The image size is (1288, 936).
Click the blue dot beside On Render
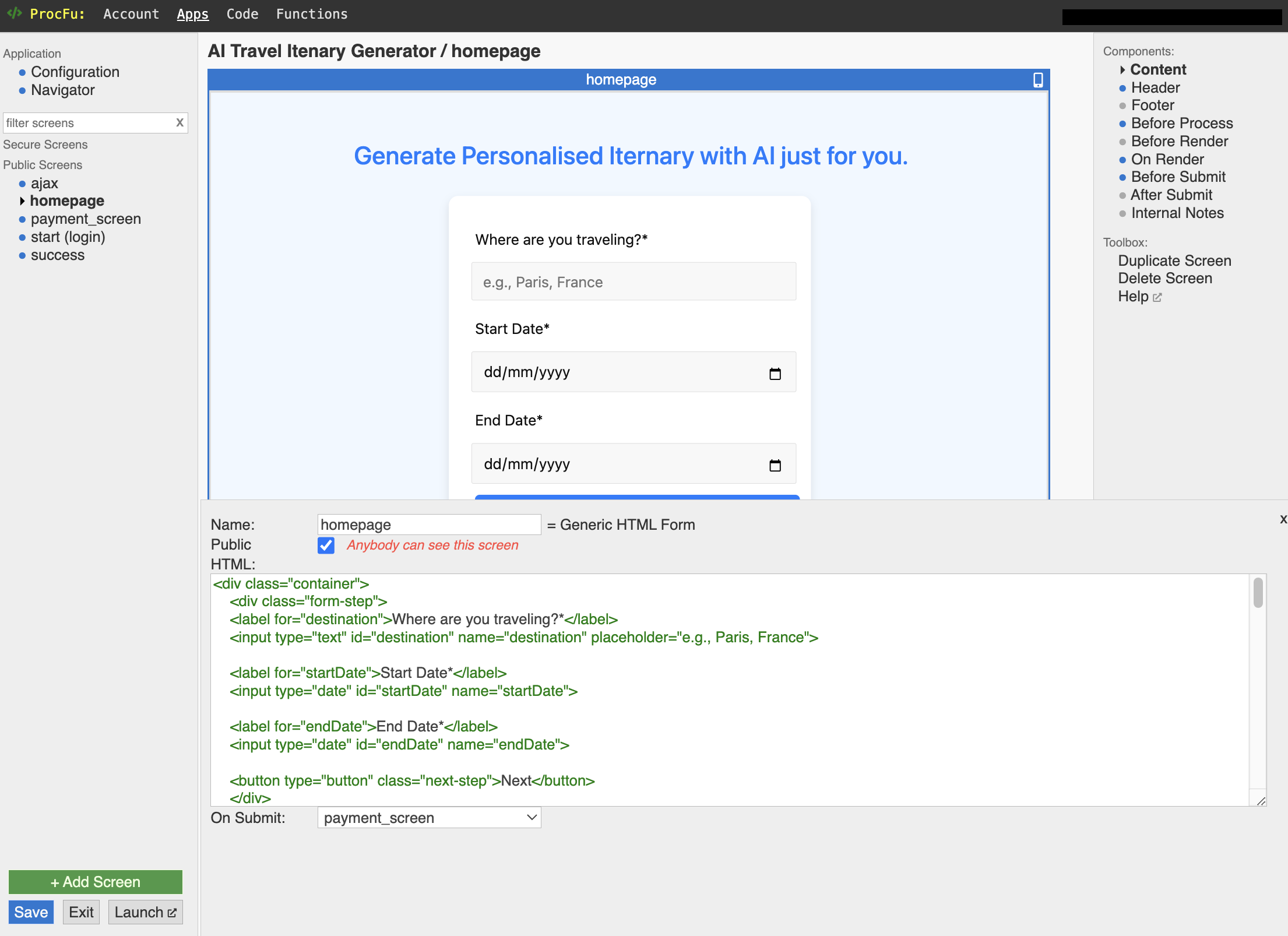(x=1122, y=160)
